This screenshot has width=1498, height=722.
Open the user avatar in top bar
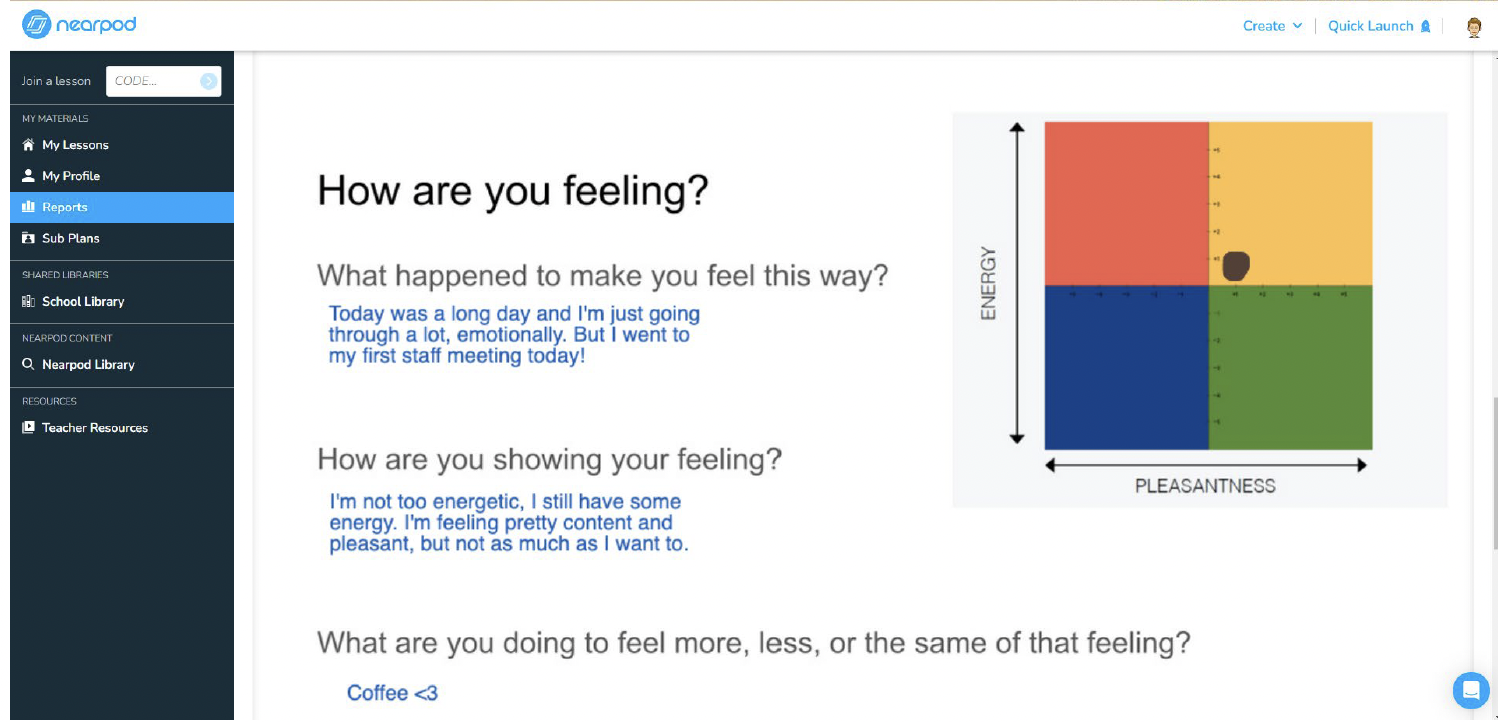point(1473,27)
